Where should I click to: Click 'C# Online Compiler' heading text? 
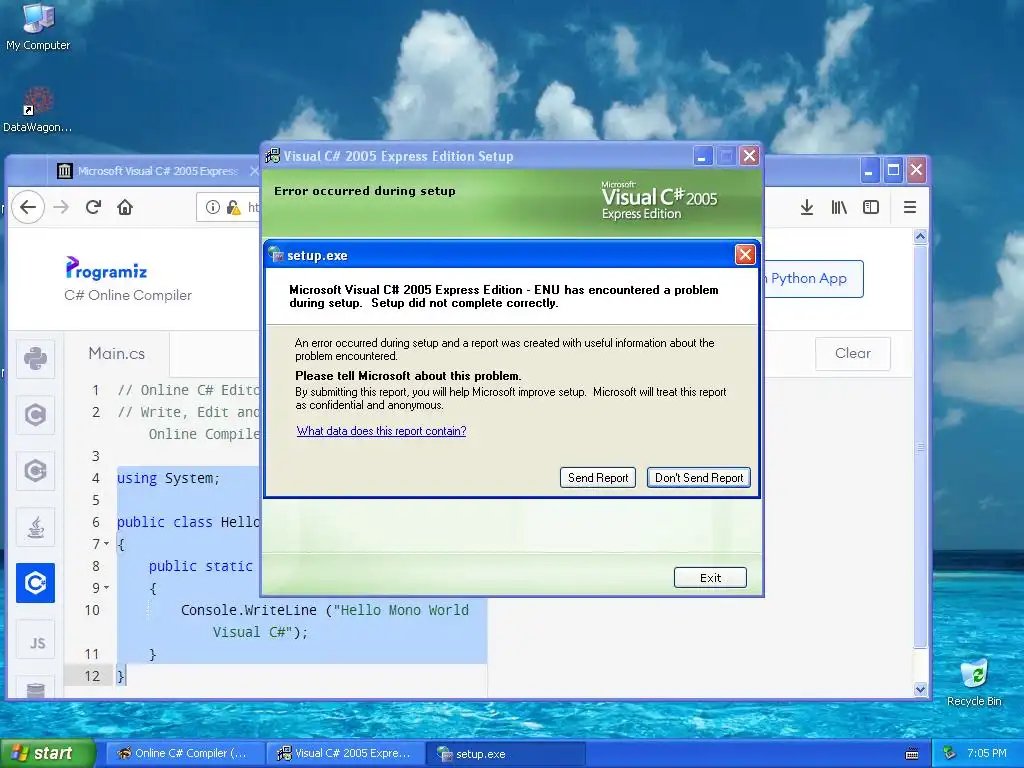pyautogui.click(x=128, y=295)
